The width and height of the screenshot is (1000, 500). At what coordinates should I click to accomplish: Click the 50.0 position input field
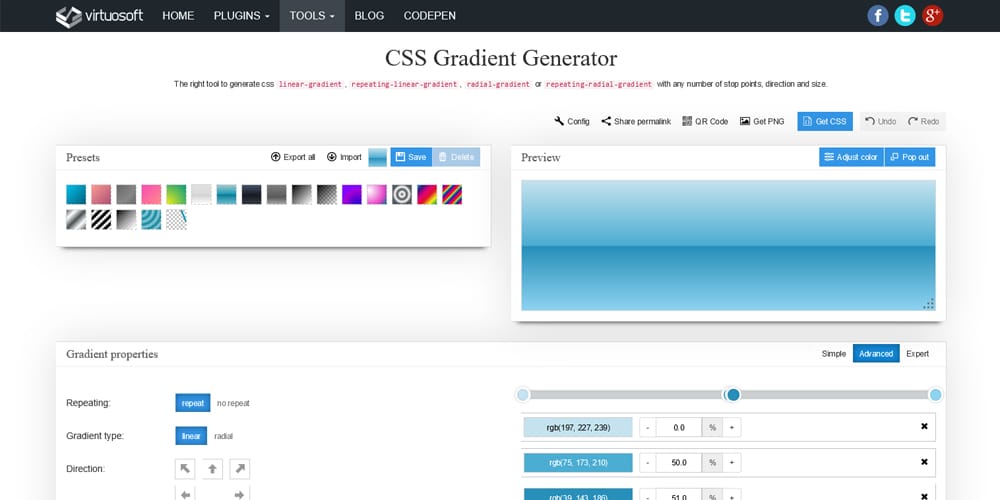point(679,463)
